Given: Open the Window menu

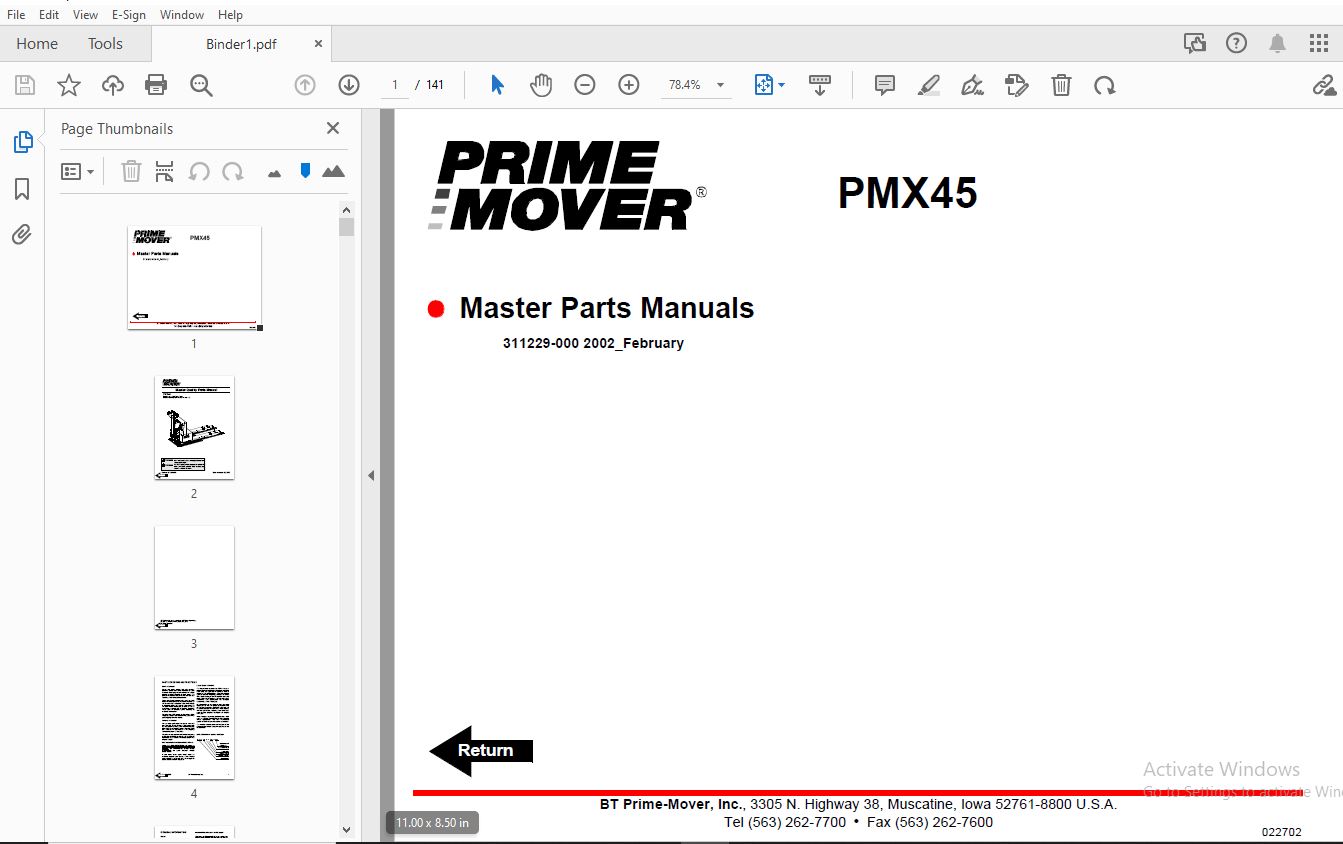Looking at the screenshot, I should (x=182, y=15).
